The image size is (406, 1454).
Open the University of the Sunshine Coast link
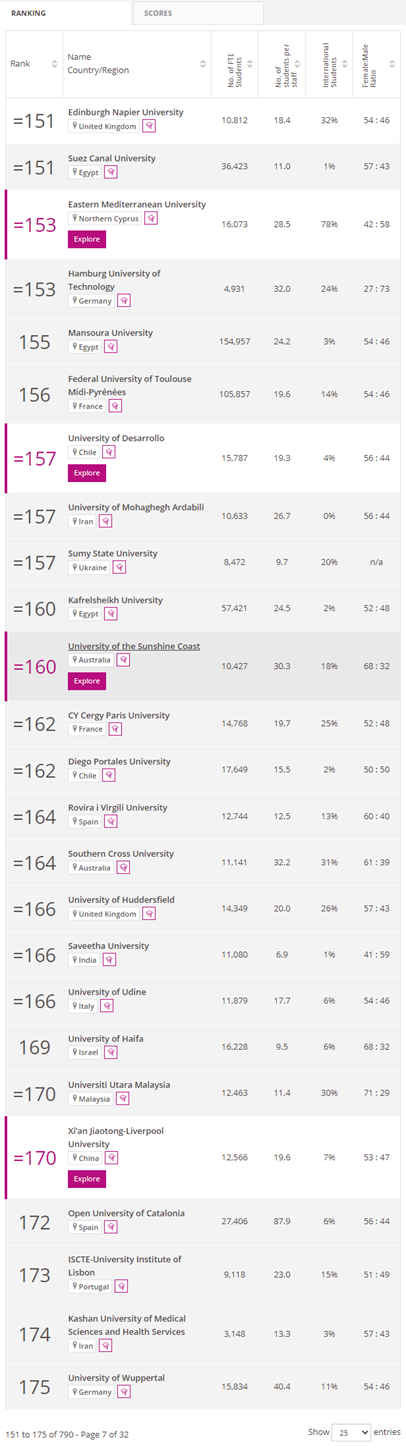[134, 646]
